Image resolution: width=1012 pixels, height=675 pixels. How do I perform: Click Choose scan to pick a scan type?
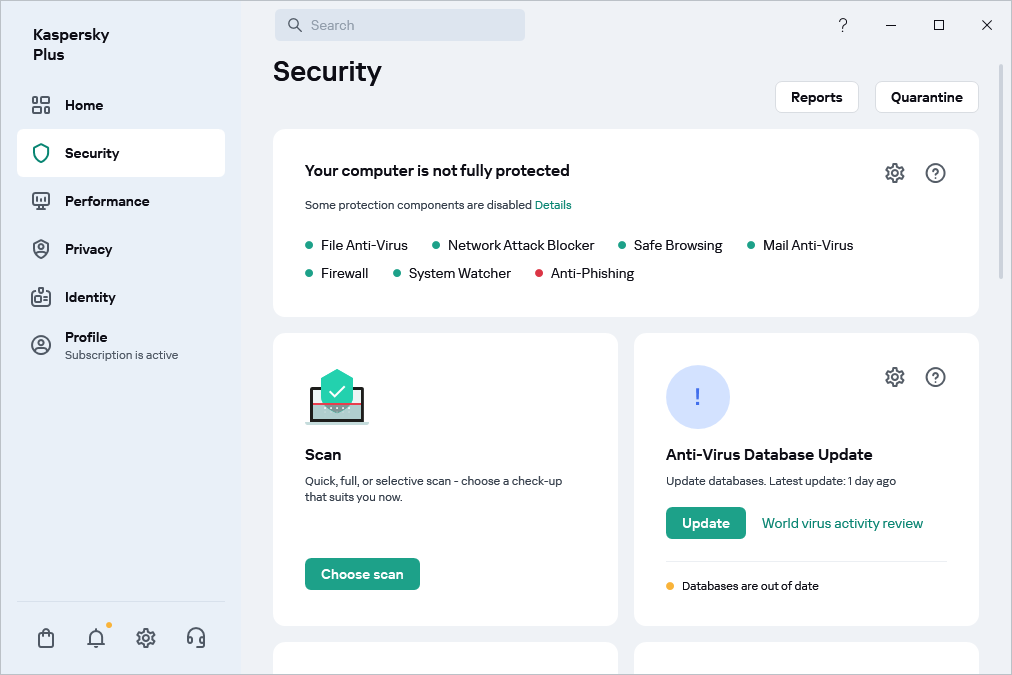point(362,573)
